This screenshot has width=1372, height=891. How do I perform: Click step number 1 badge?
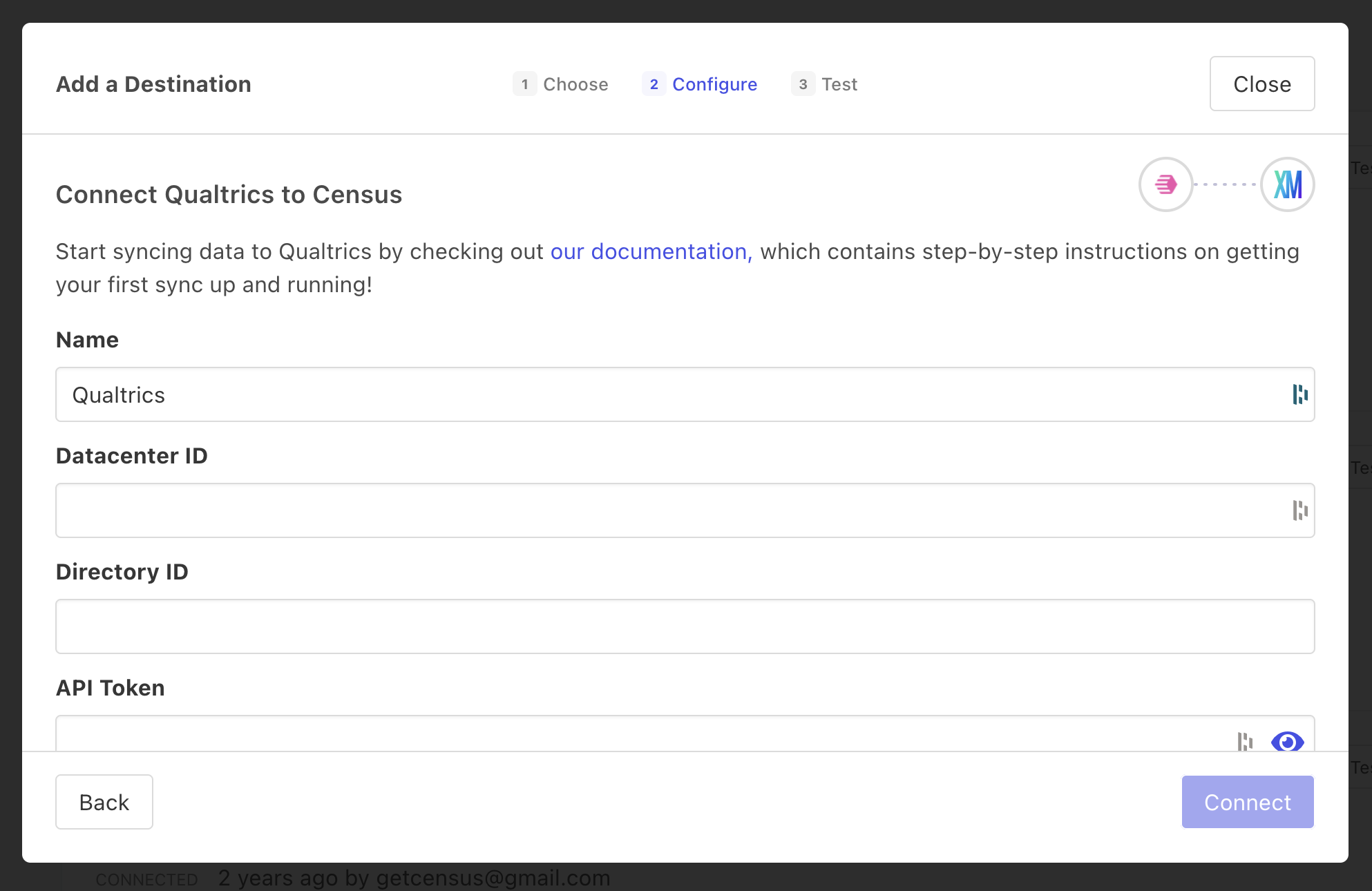(525, 84)
